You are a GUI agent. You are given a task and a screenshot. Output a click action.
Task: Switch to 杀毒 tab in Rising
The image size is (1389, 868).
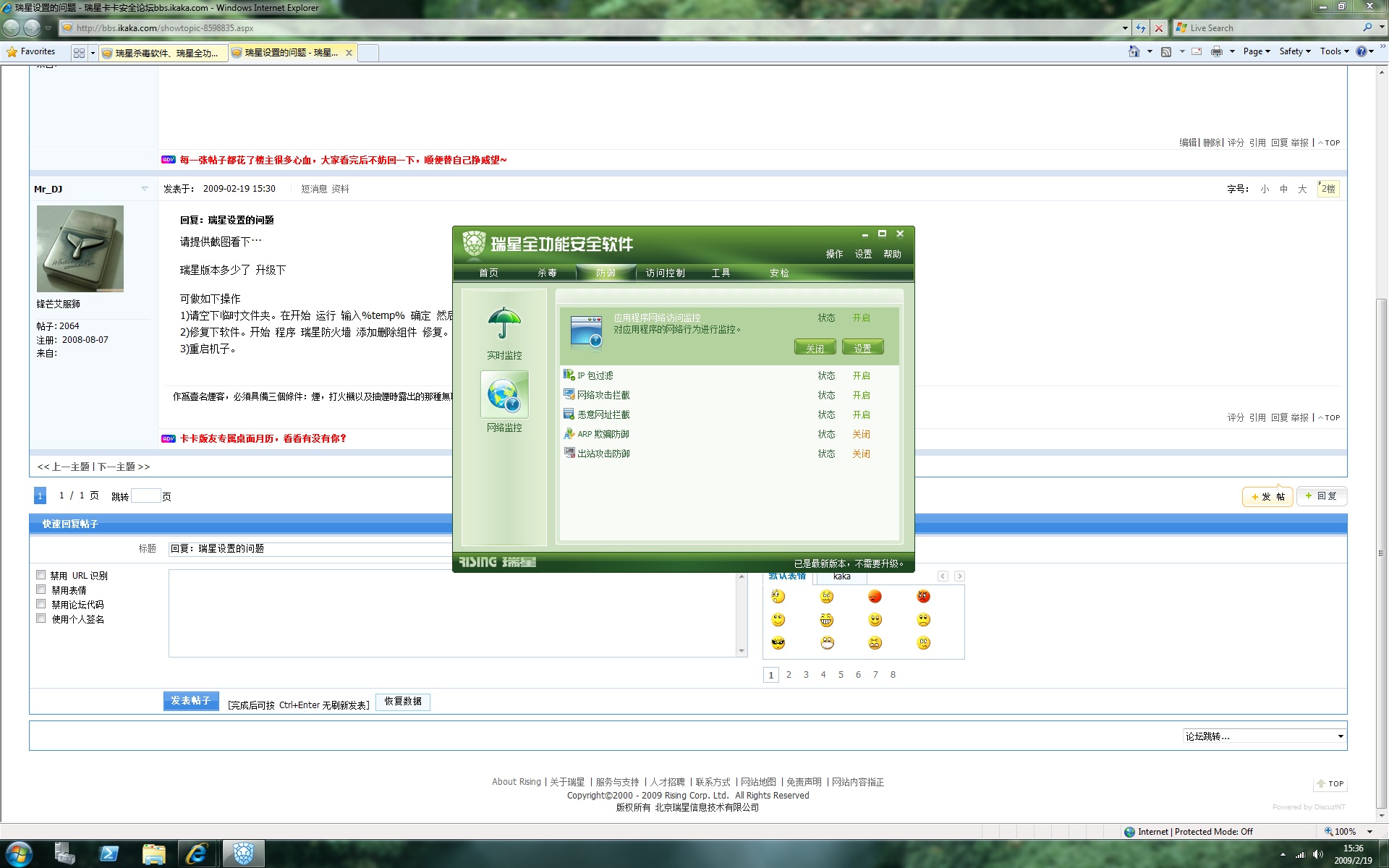[547, 273]
